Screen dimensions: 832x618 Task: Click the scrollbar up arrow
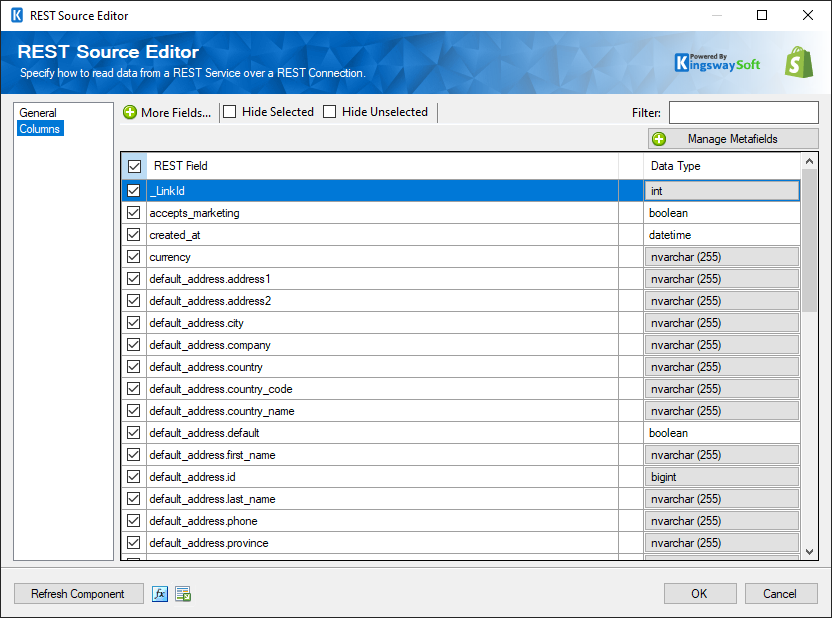(809, 161)
